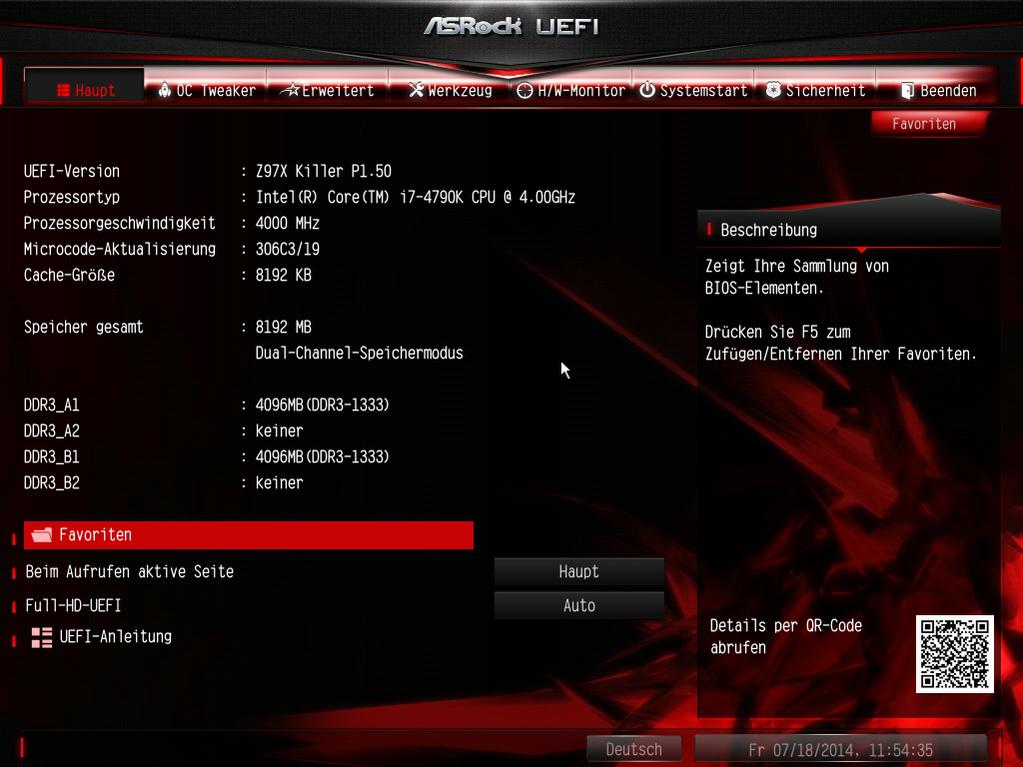This screenshot has width=1023, height=767.
Task: Select the Haupt tab
Action: tap(84, 87)
